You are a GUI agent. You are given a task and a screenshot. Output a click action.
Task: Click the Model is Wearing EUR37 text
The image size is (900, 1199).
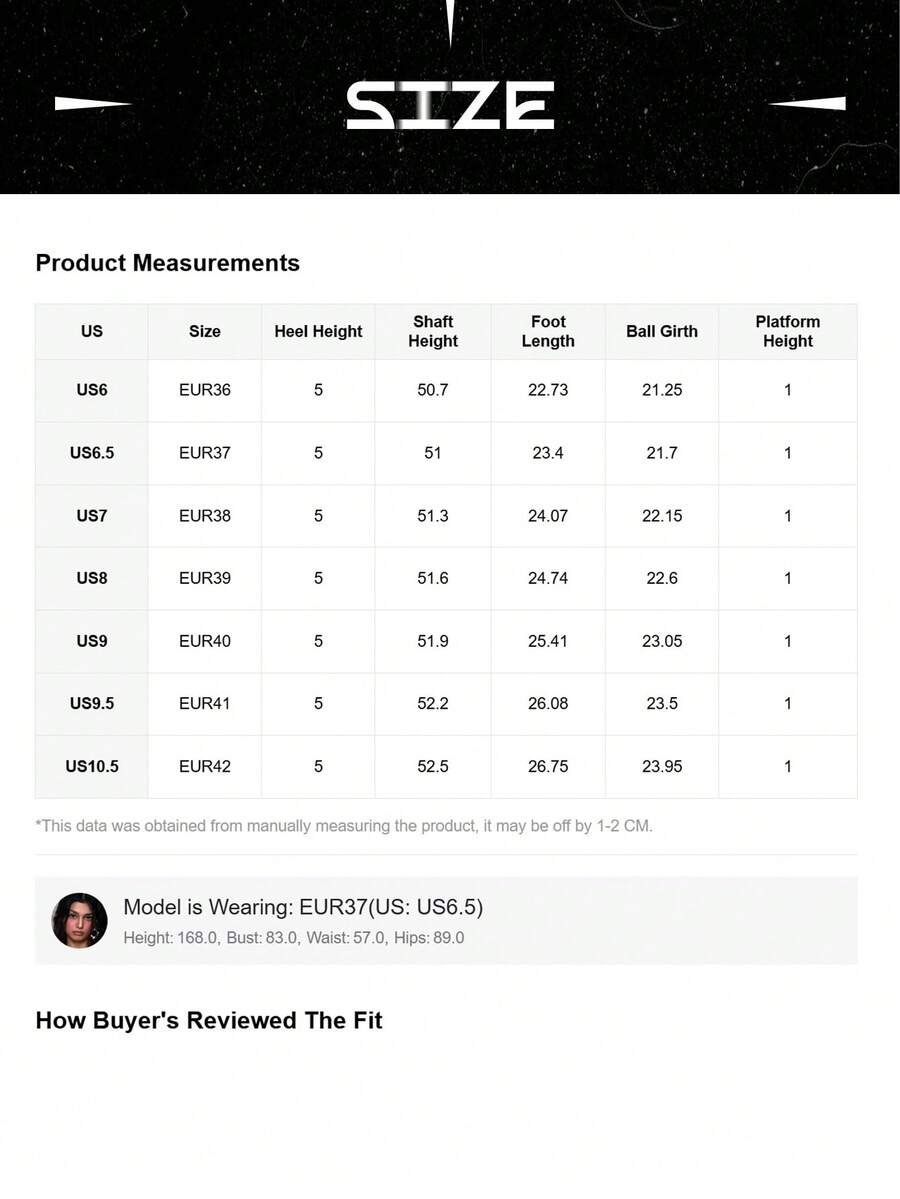click(303, 907)
